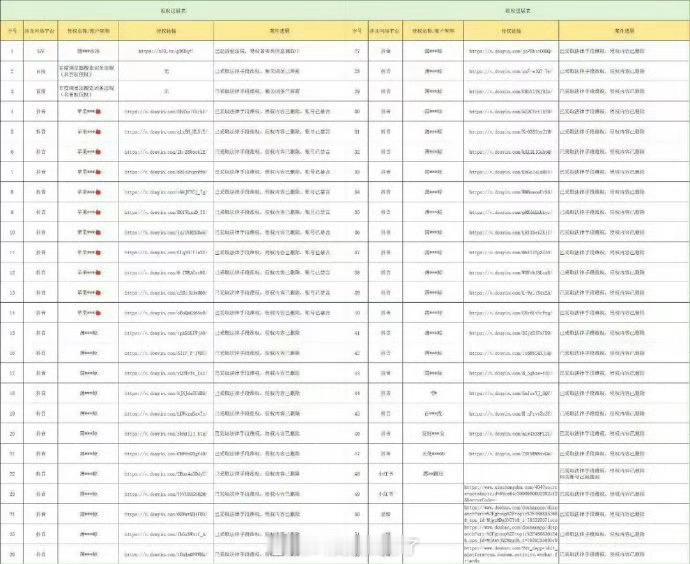The image size is (690, 564).
Task: Click the 小红书 platform cell in row 48
Action: 385,474
